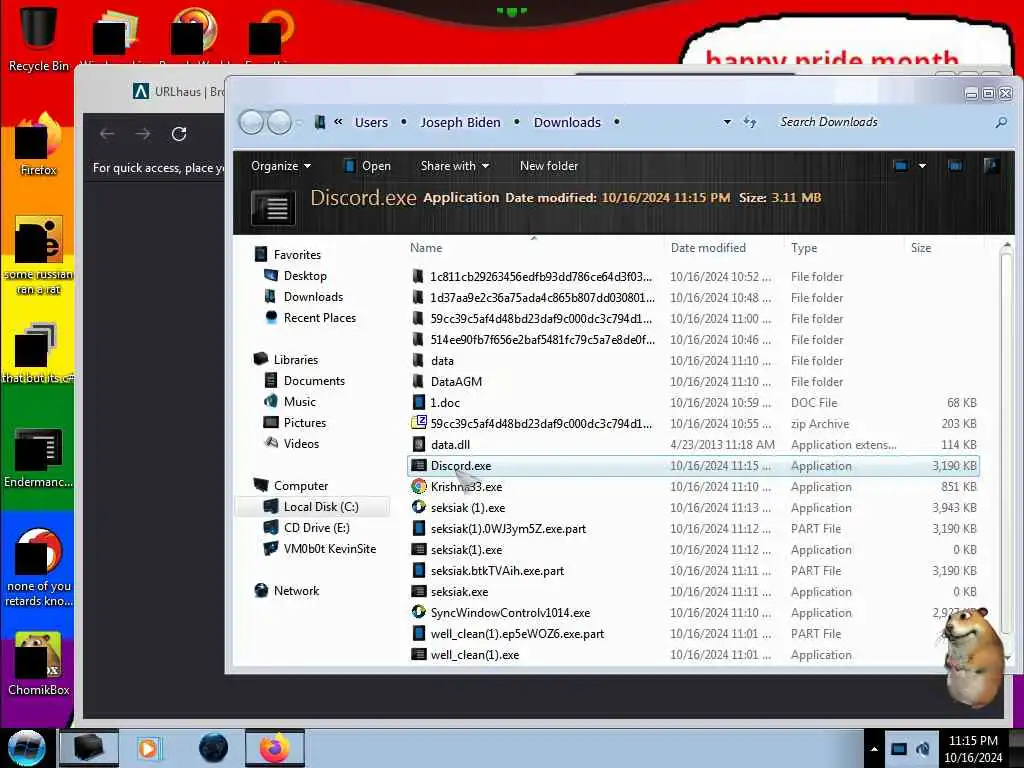This screenshot has height=768, width=1024.
Task: Click the New folder button
Action: click(x=549, y=166)
